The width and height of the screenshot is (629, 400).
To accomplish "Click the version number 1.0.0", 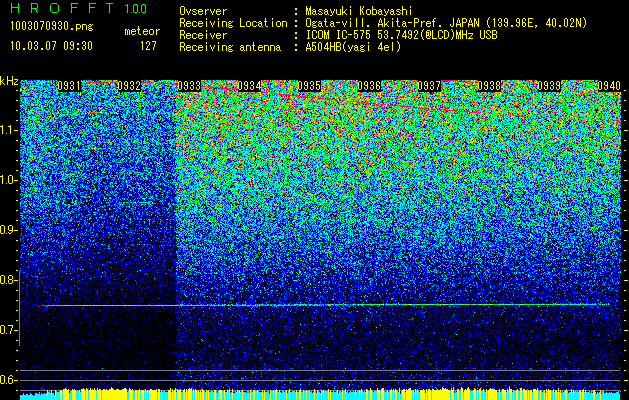I will coord(135,9).
